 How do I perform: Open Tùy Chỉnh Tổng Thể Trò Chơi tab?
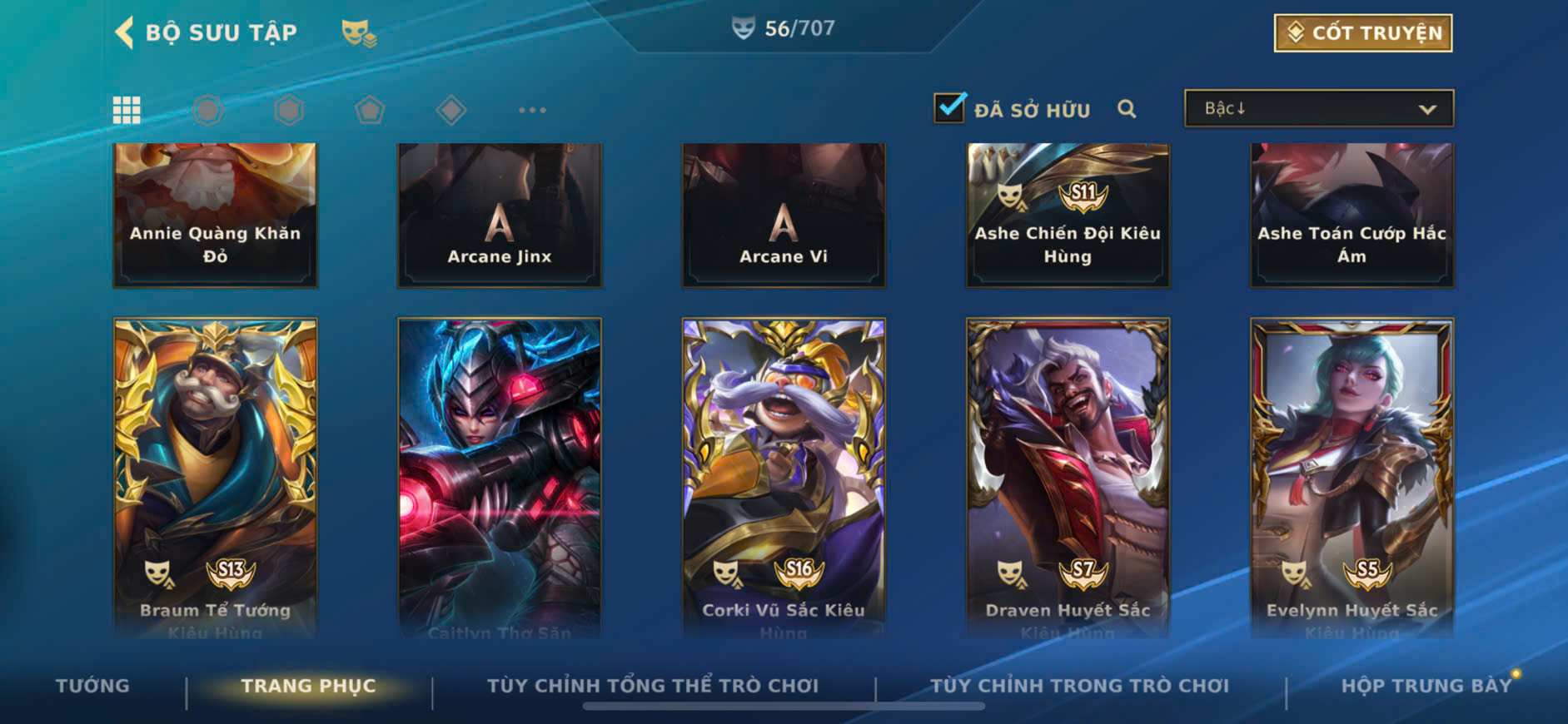coord(653,686)
